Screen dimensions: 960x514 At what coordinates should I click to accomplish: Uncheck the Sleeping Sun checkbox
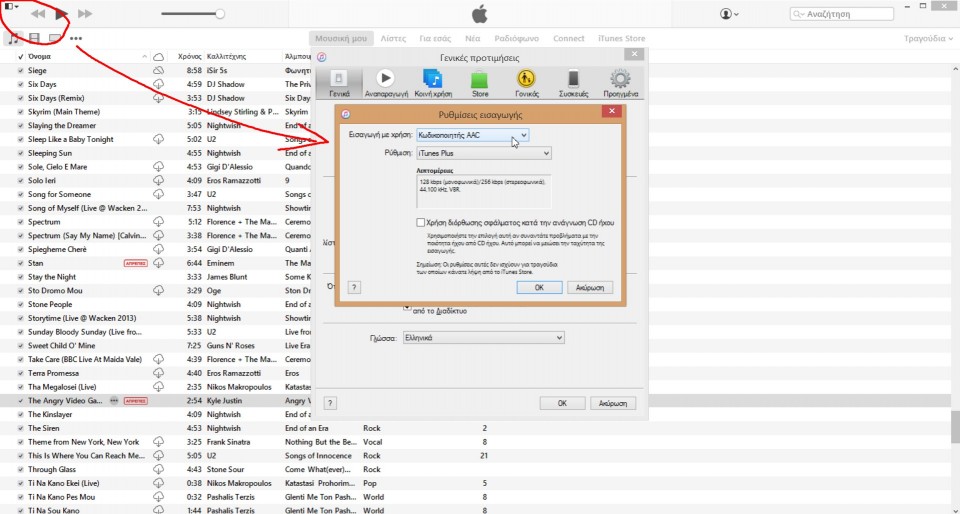pos(21,154)
